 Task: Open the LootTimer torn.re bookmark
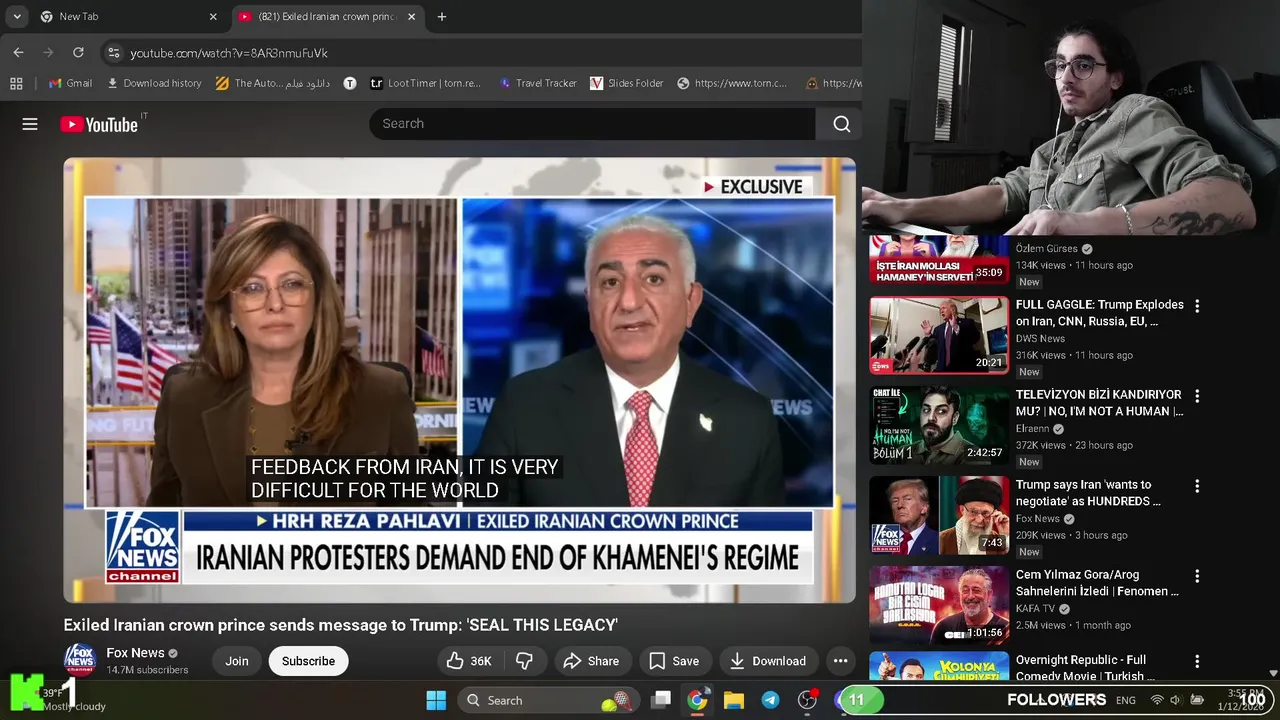(426, 84)
